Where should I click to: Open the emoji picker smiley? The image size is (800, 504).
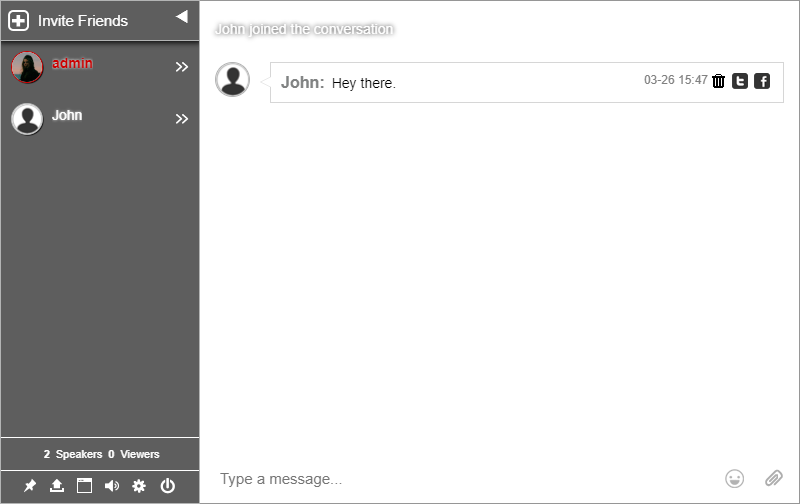coord(735,478)
